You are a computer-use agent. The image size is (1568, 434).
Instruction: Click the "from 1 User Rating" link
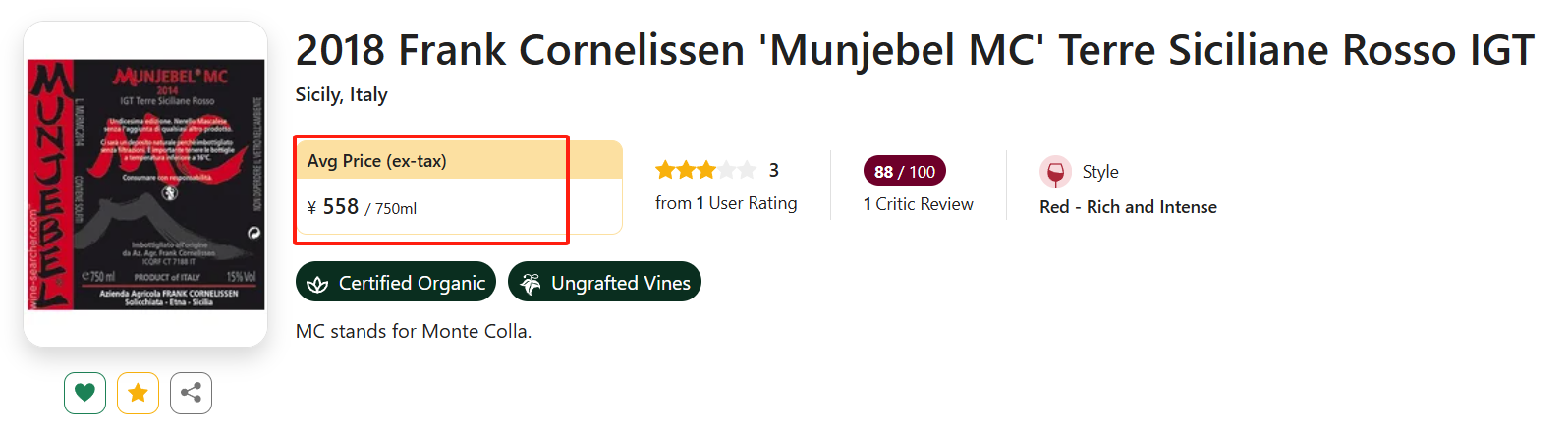726,203
